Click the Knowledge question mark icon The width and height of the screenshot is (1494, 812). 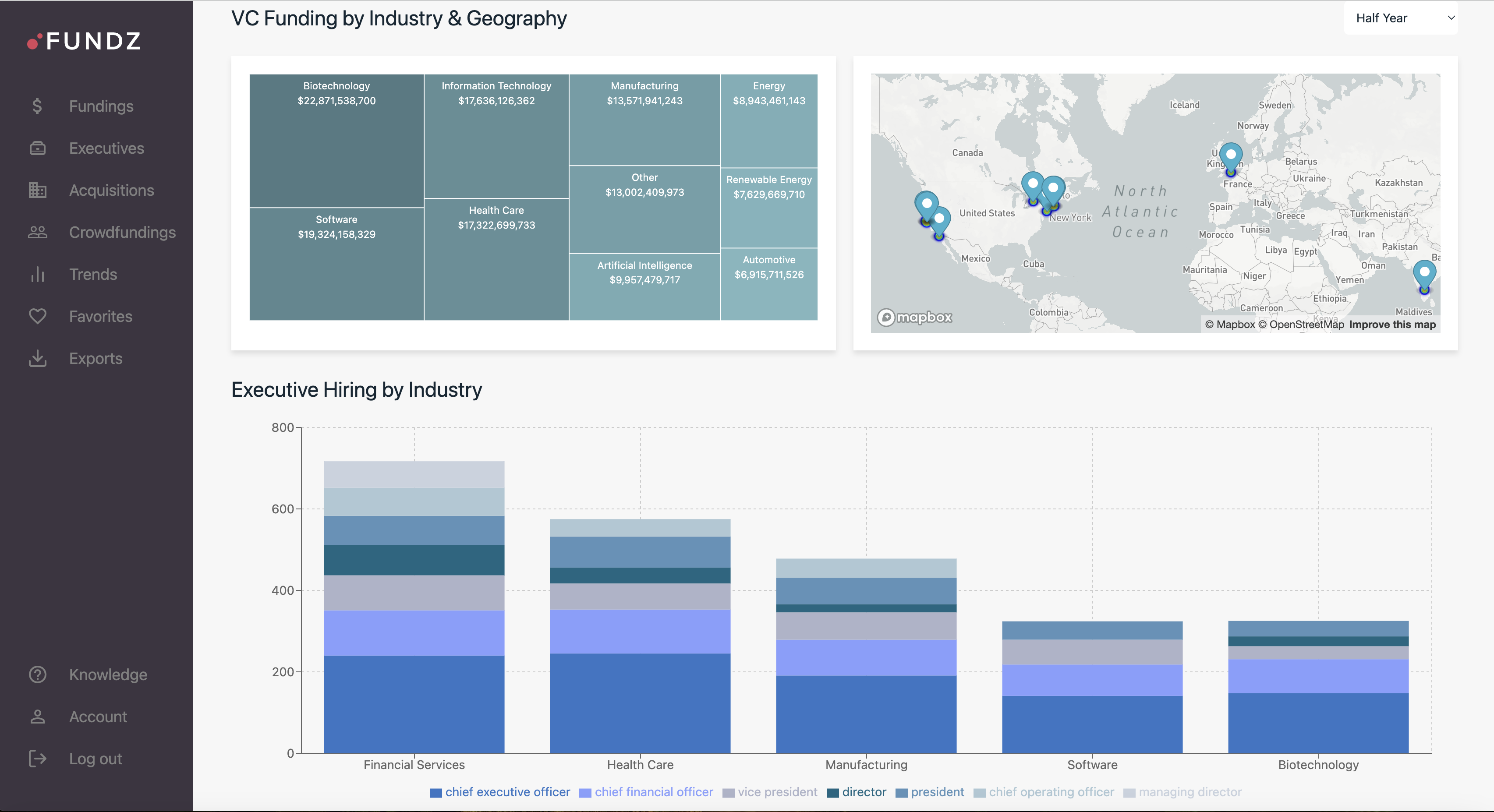(x=36, y=674)
